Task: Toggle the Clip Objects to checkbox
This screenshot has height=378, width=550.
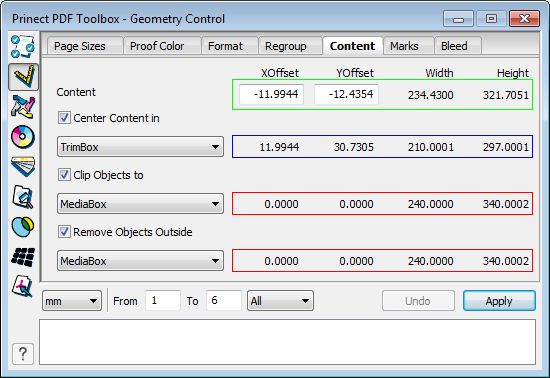Action: (x=64, y=175)
